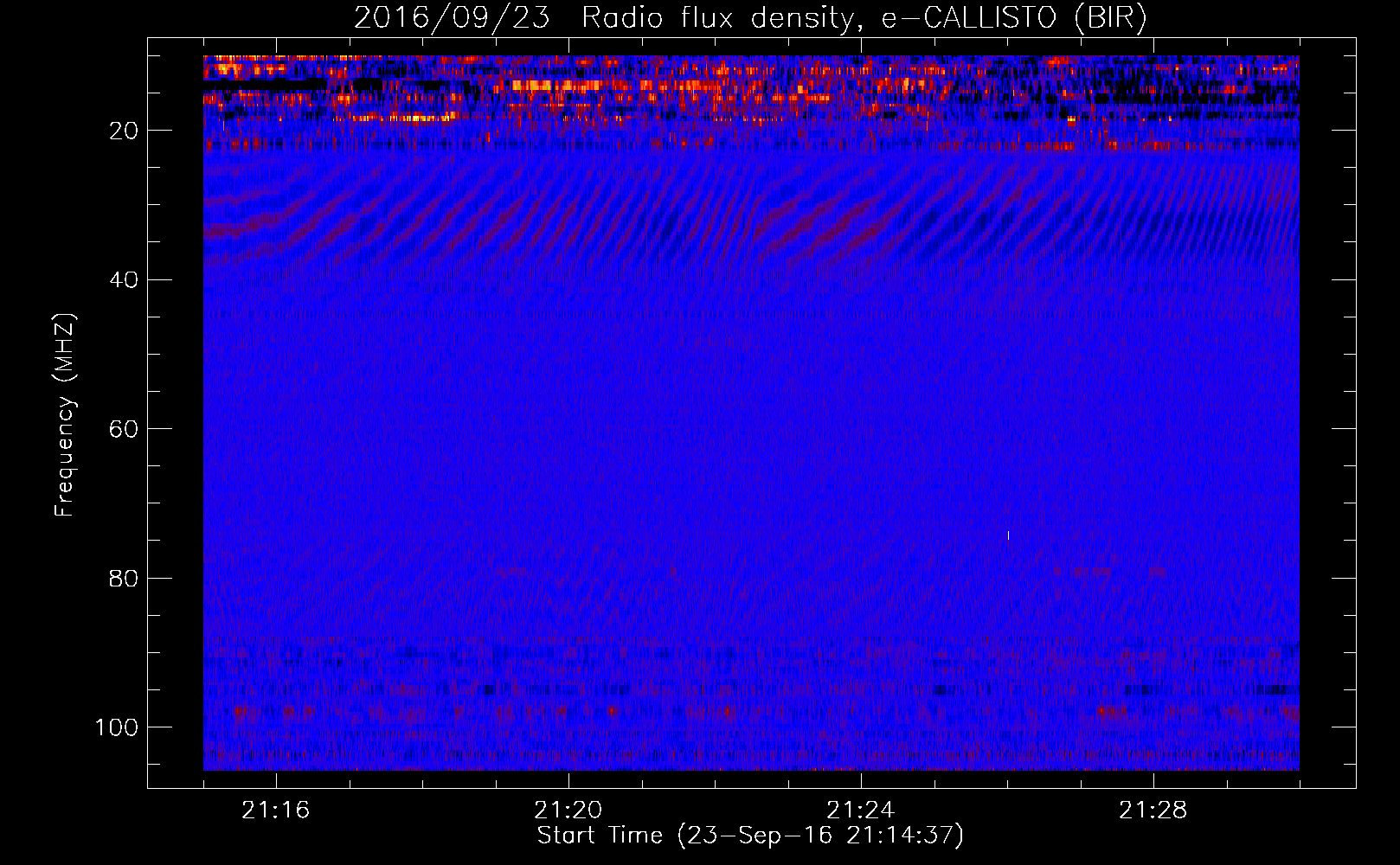The width and height of the screenshot is (1400, 865).
Task: Click the 'Frequency (MHZ)' axis label
Action: (x=65, y=414)
